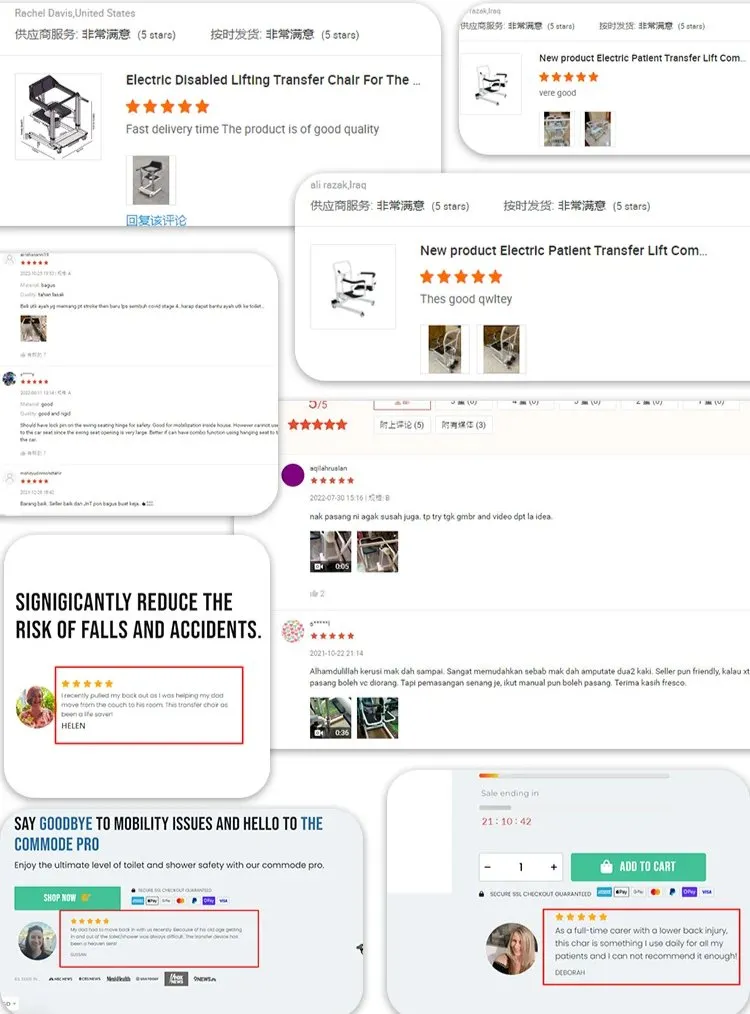750x1014 pixels.
Task: Click the PayPal payment icon beside ADD TO CART
Action: (x=672, y=892)
